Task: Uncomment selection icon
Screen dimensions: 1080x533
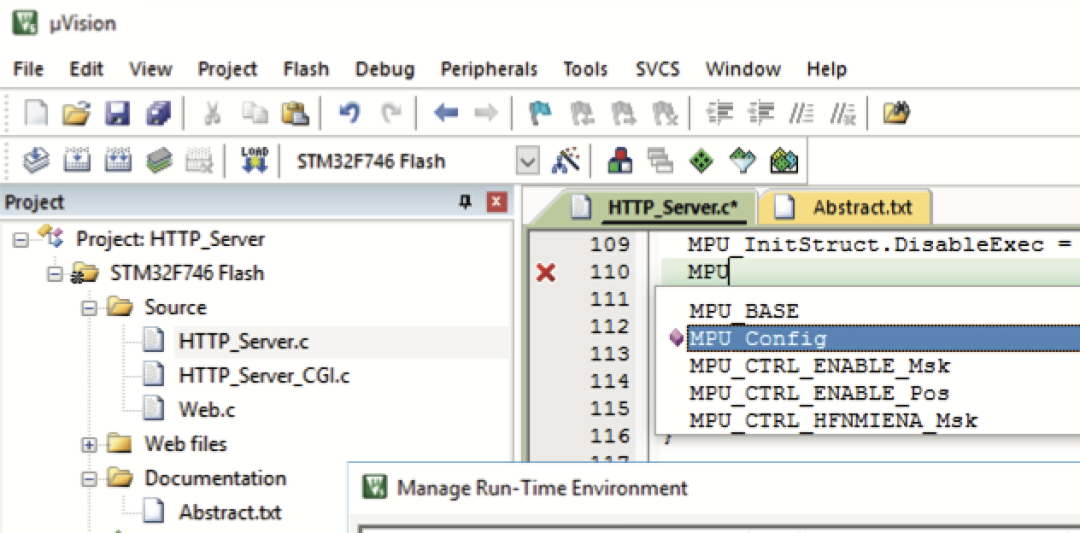Action: pyautogui.click(x=843, y=114)
